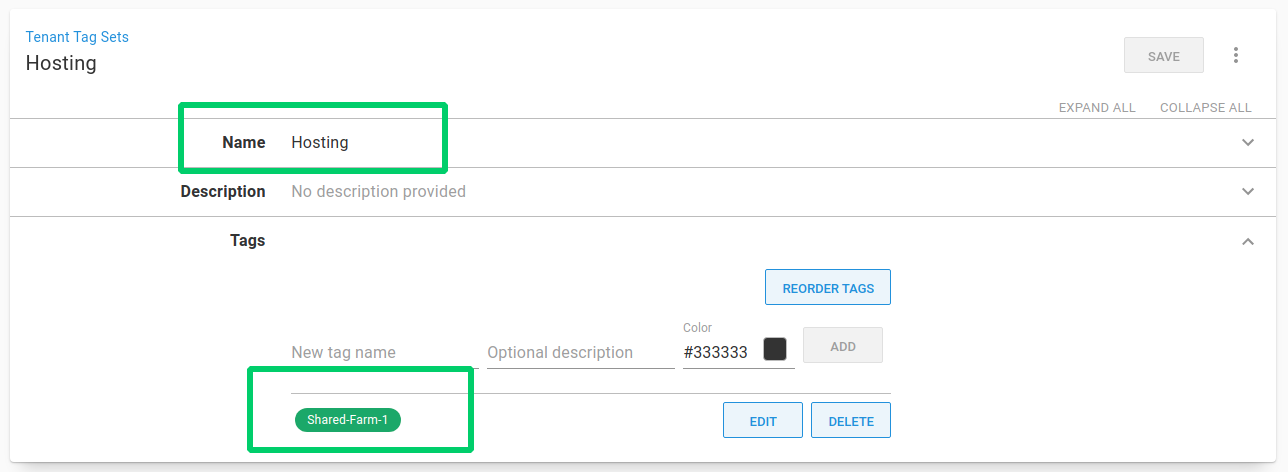Expand the Name section chevron
This screenshot has width=1288, height=472.
(1247, 142)
